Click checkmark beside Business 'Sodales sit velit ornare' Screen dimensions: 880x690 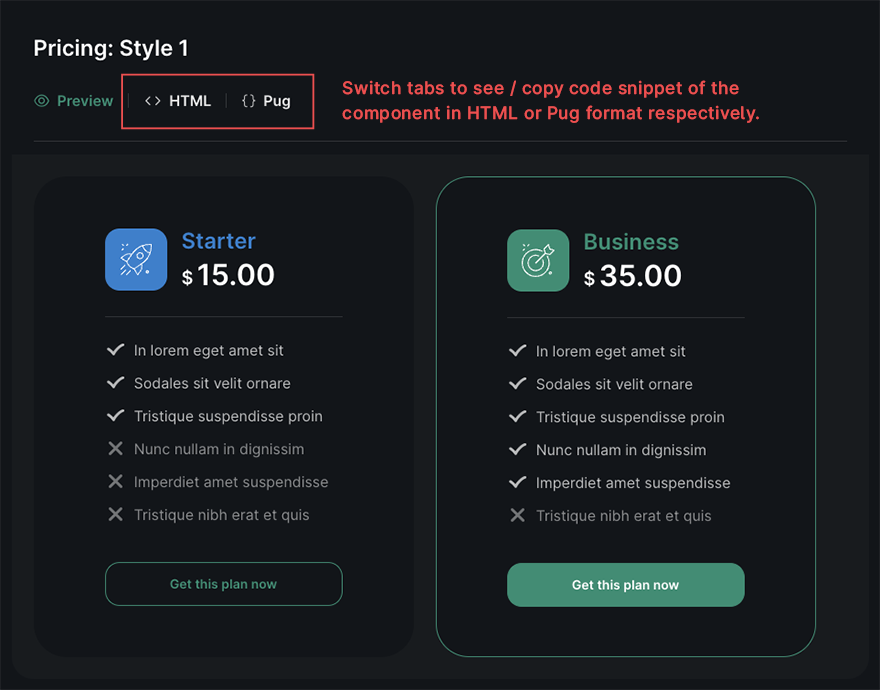(x=517, y=384)
